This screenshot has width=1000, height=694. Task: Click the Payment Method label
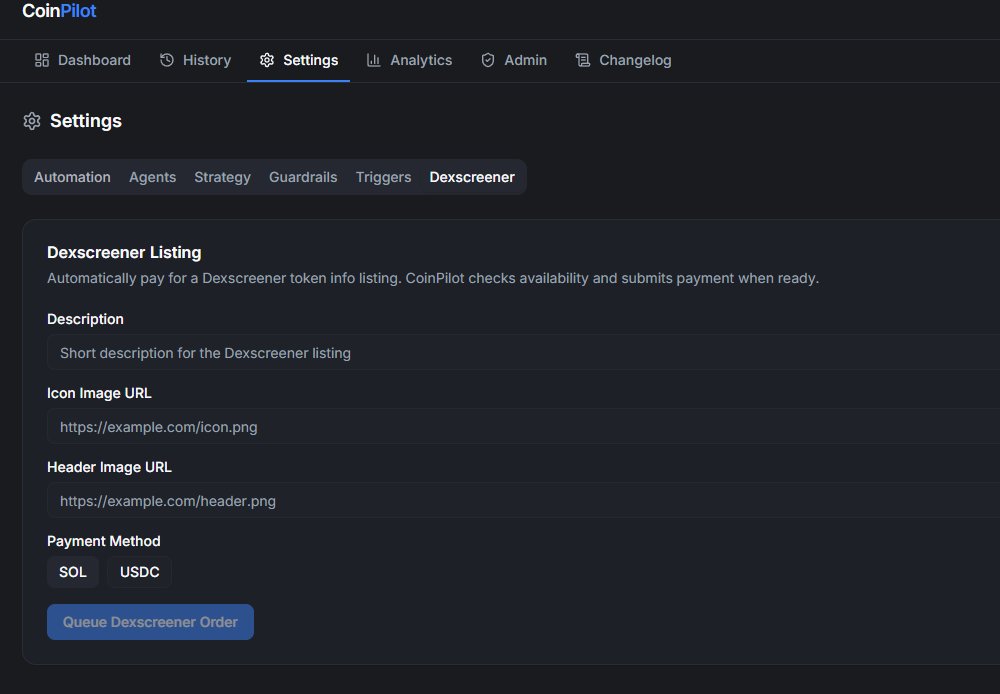pos(104,541)
